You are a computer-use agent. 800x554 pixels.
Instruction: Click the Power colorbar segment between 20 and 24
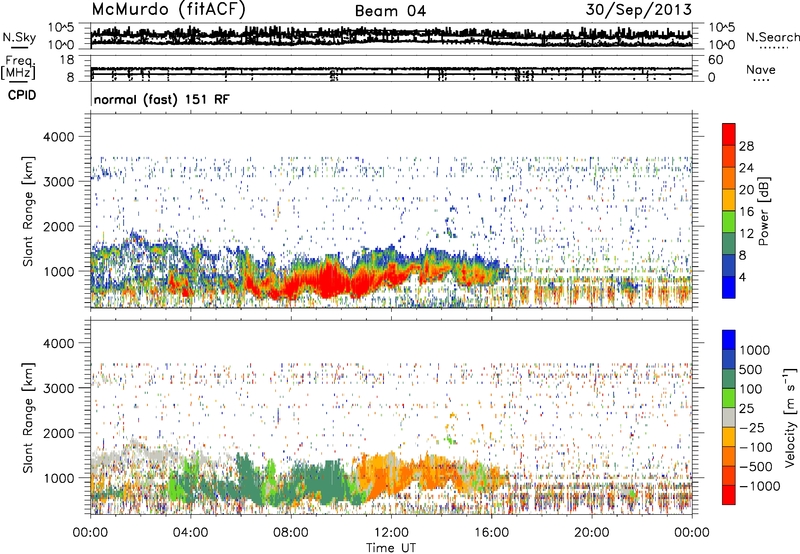pos(729,178)
